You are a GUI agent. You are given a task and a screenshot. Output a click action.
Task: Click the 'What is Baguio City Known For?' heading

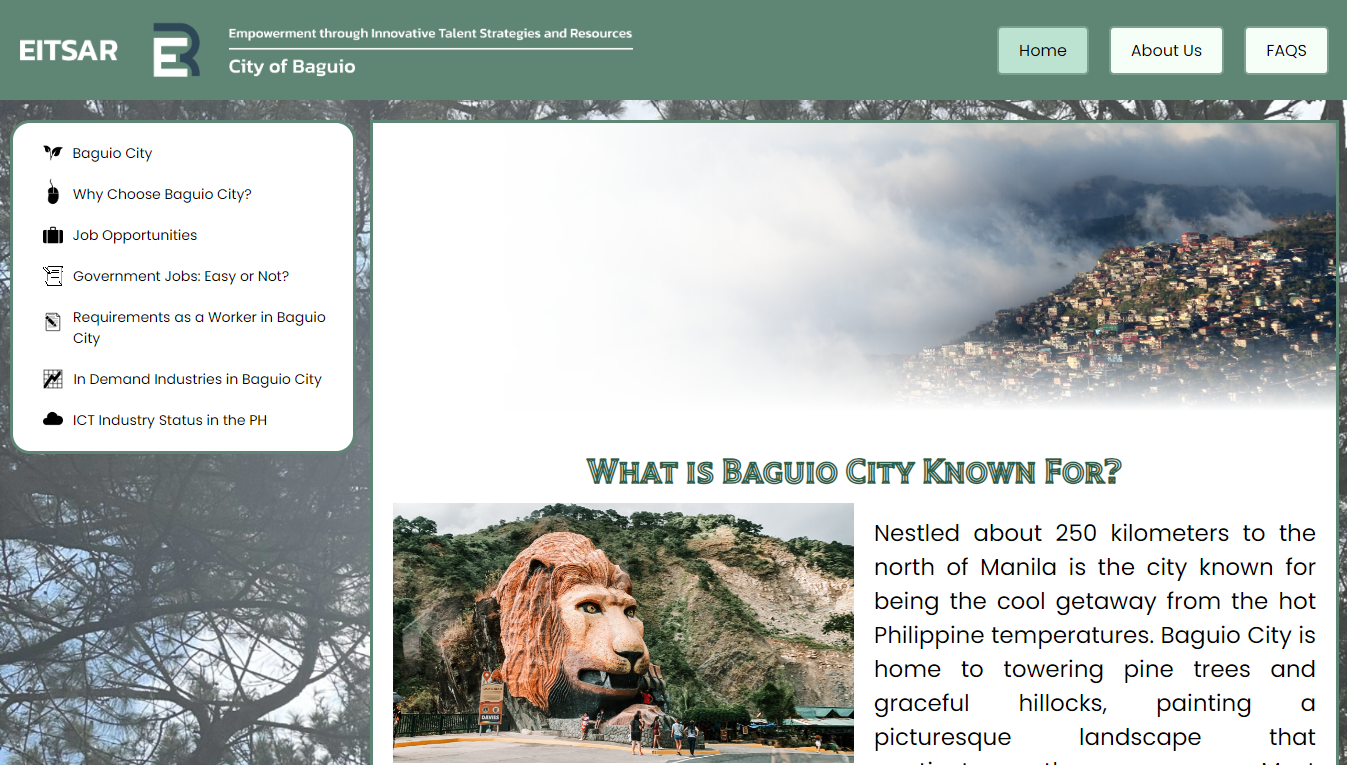(854, 471)
